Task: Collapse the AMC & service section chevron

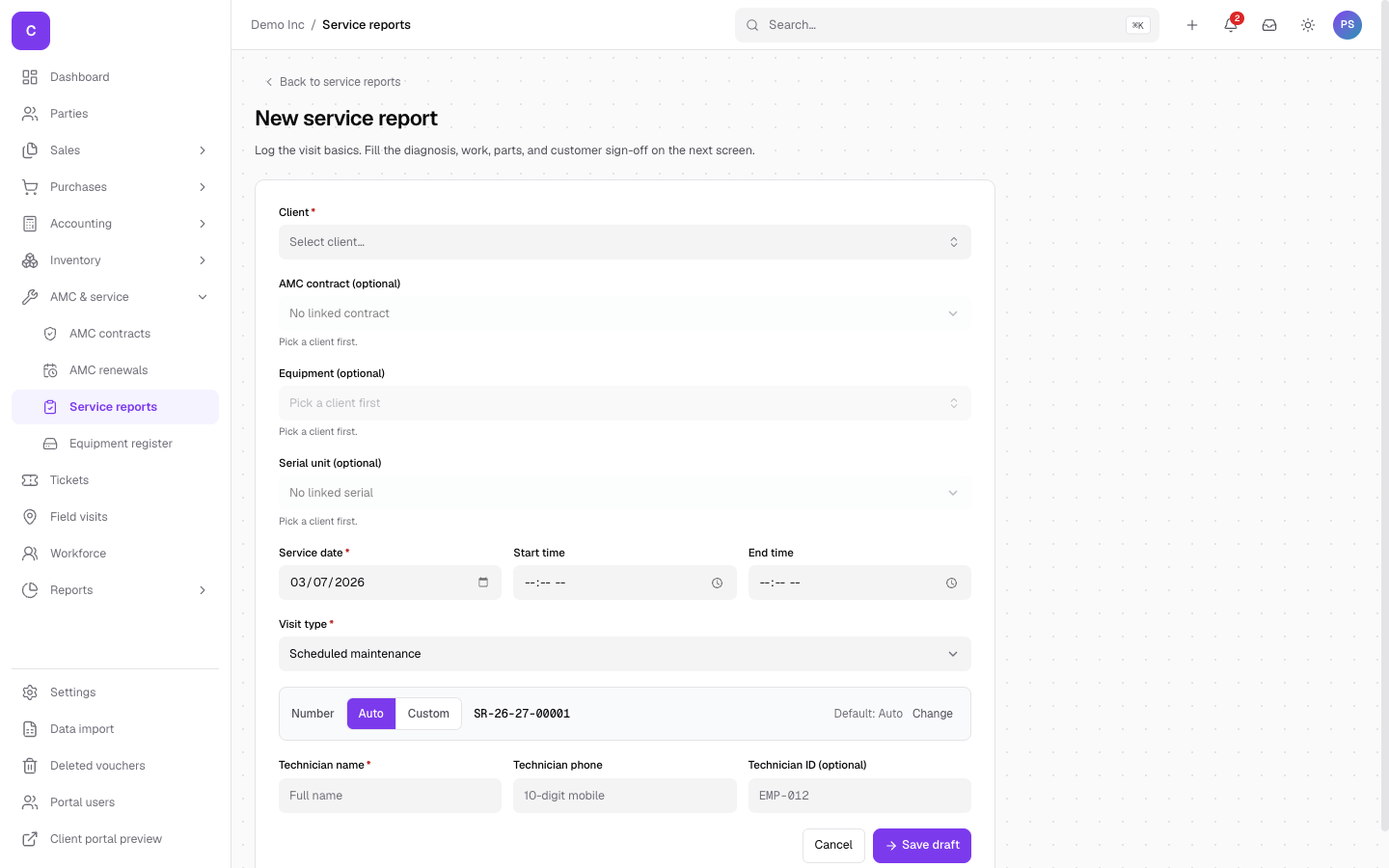Action: [203, 297]
